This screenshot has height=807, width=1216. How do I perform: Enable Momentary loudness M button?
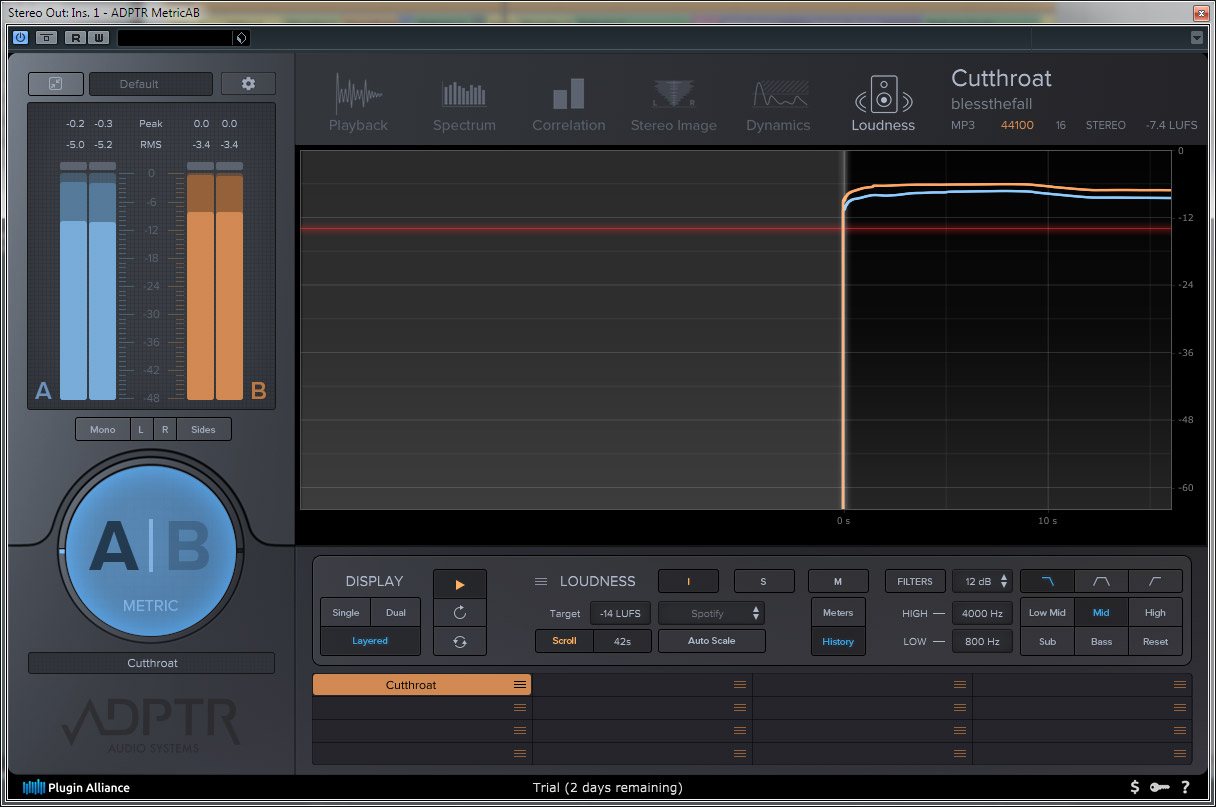click(x=838, y=581)
